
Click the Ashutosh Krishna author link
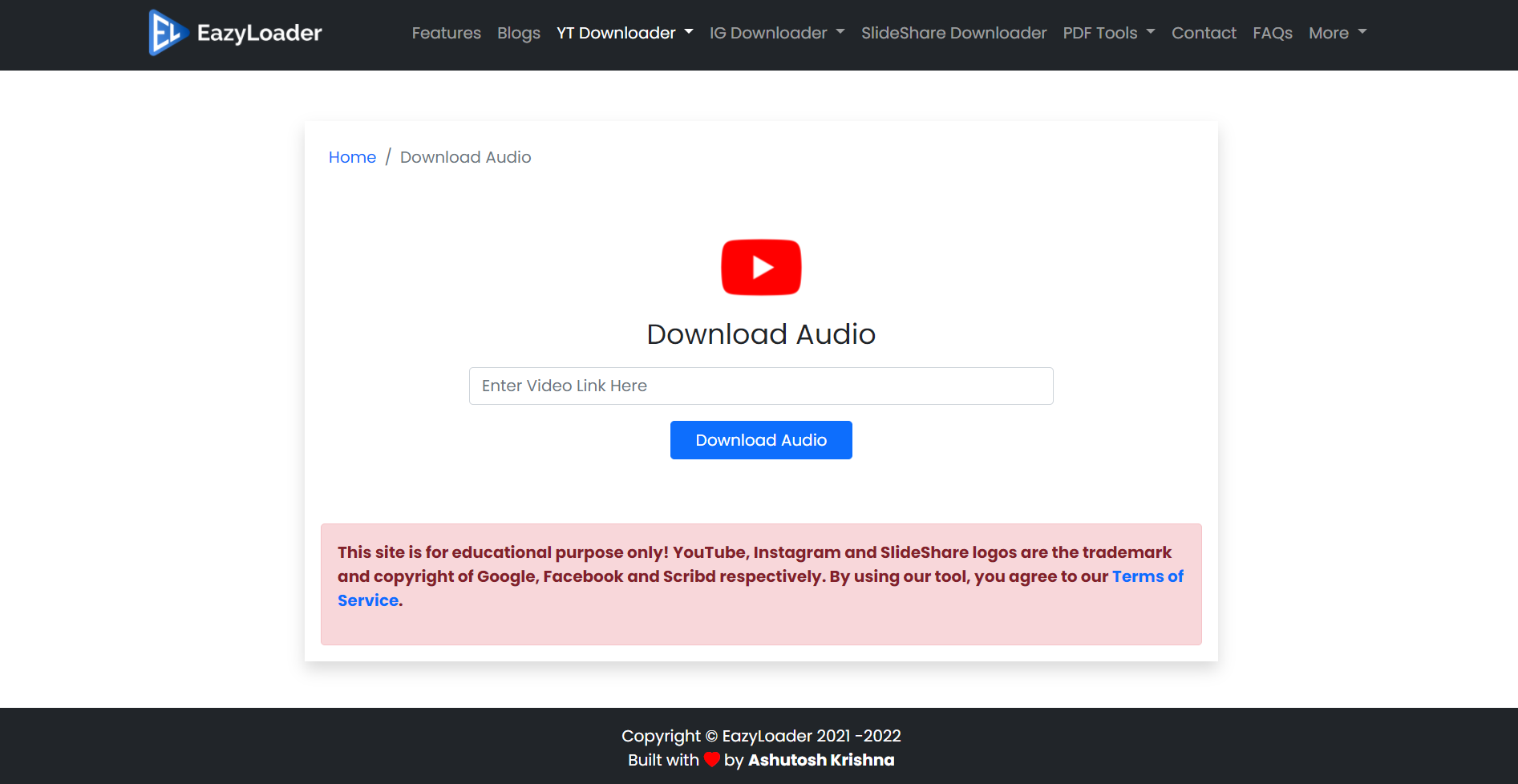pyautogui.click(x=821, y=760)
